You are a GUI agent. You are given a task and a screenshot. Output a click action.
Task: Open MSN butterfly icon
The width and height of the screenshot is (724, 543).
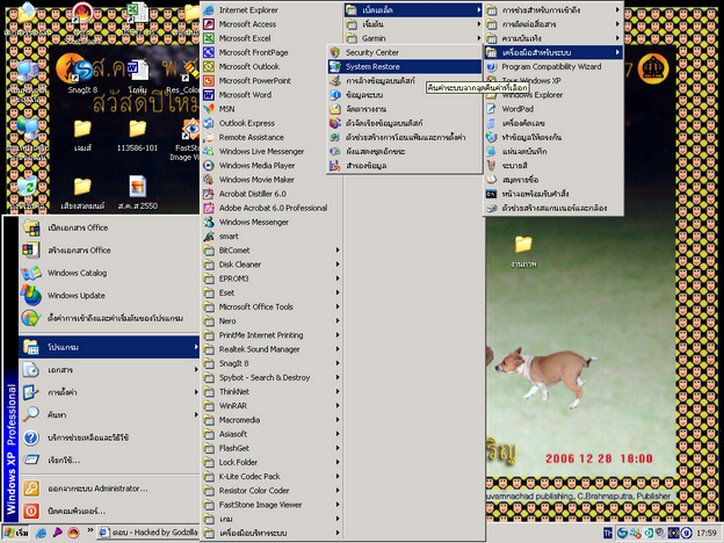pyautogui.click(x=209, y=109)
